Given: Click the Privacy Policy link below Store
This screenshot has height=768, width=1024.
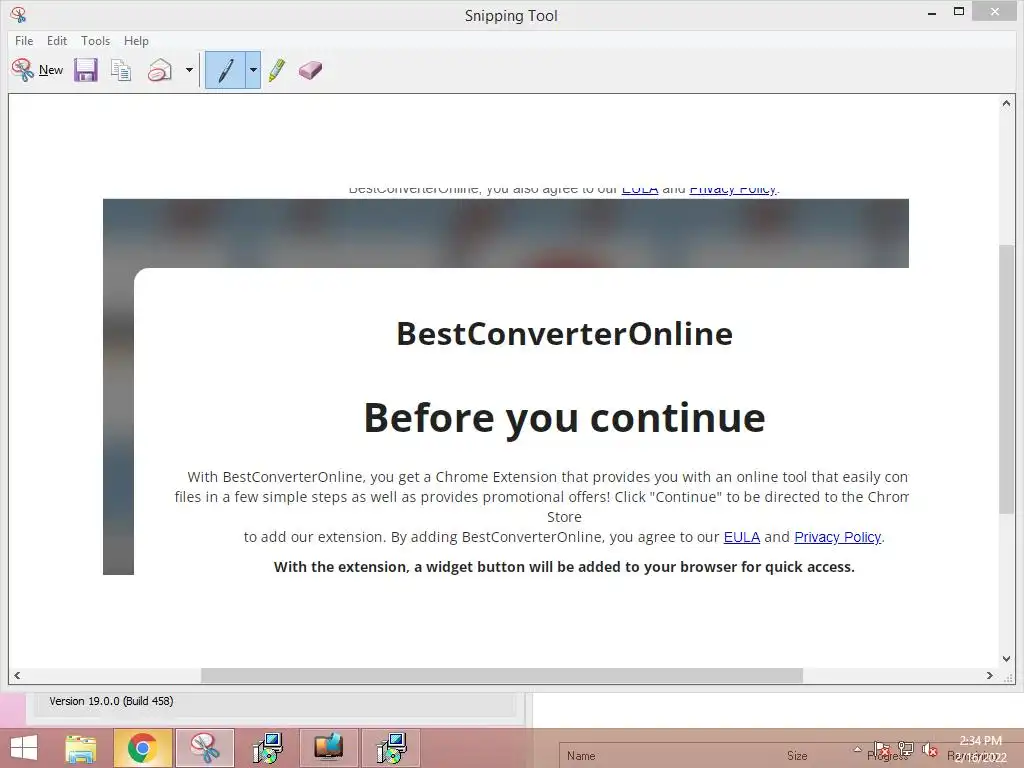Looking at the screenshot, I should 837,537.
